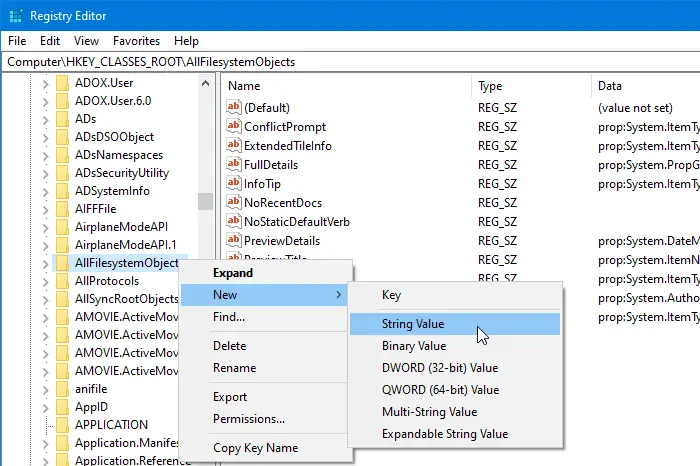Viewport: 700px width, 466px height.
Task: Expand the AirplaneModeAPI node chevron
Action: [45, 228]
